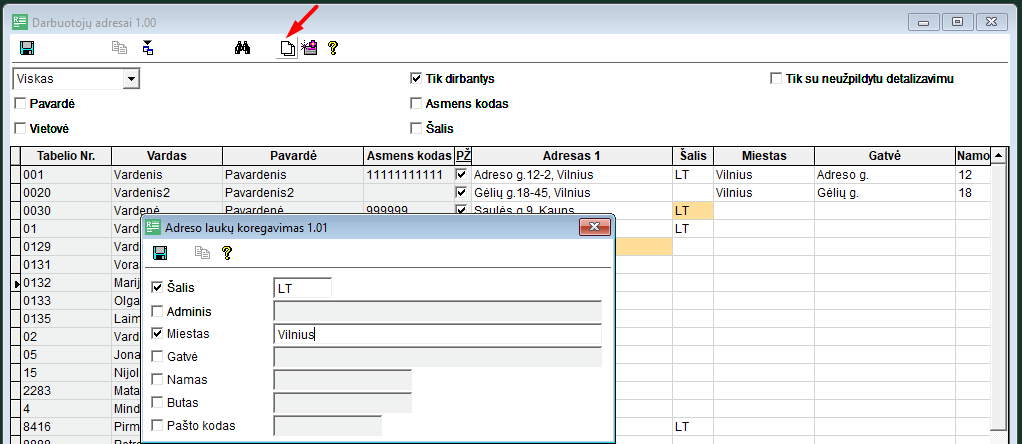
Task: Save with main toolbar floppy disk icon
Action: point(27,48)
